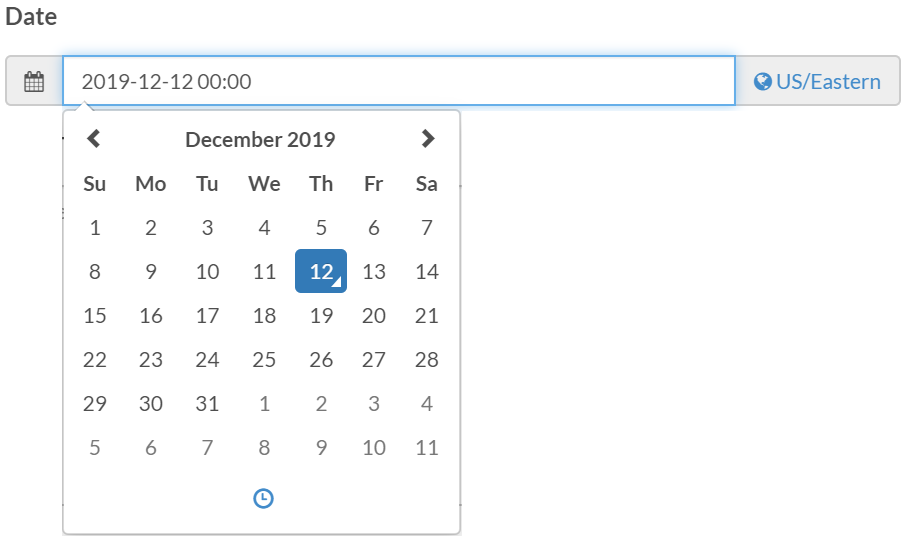
Task: Focus the date text input field
Action: 399,81
